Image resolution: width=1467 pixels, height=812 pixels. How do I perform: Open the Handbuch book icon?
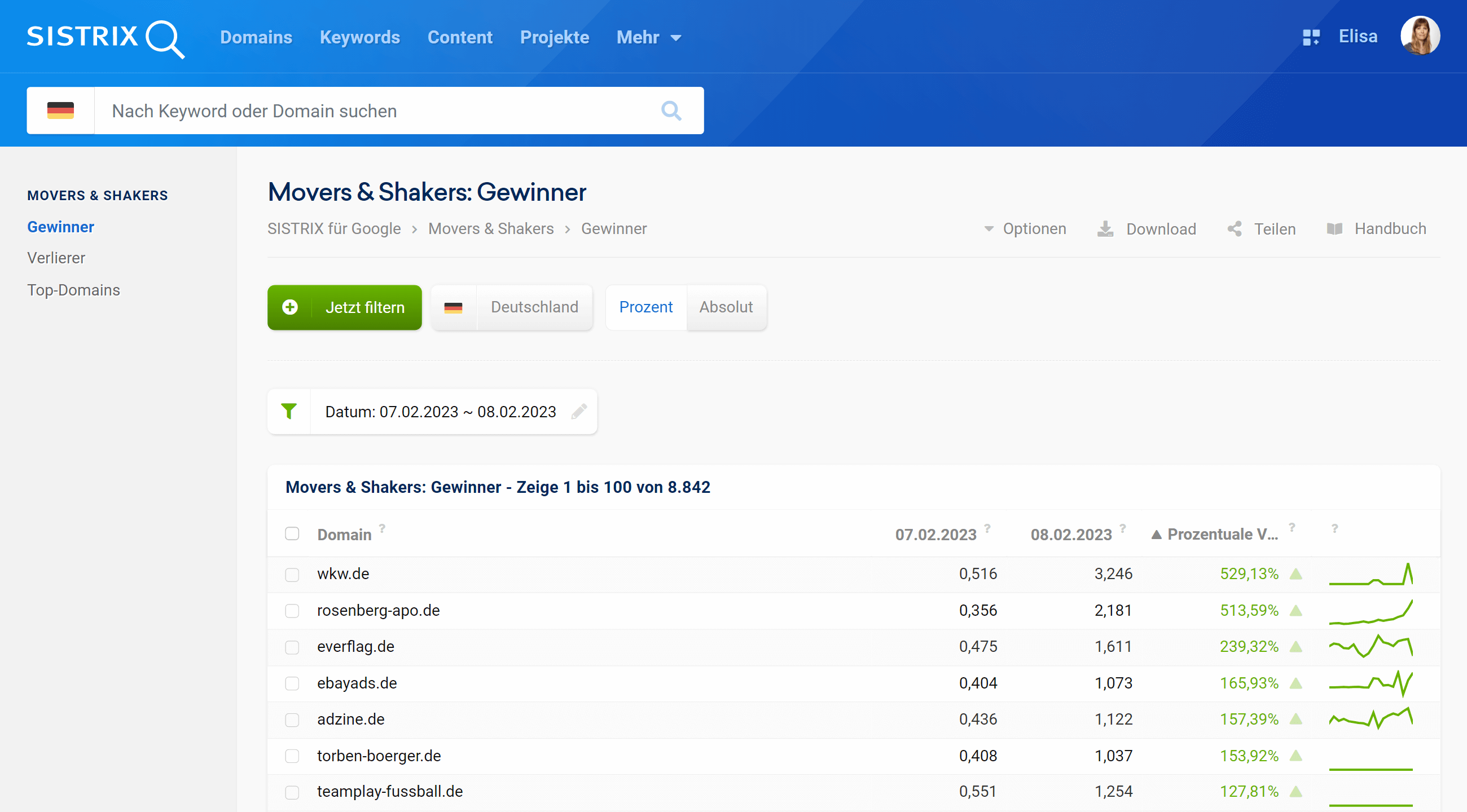(1334, 229)
